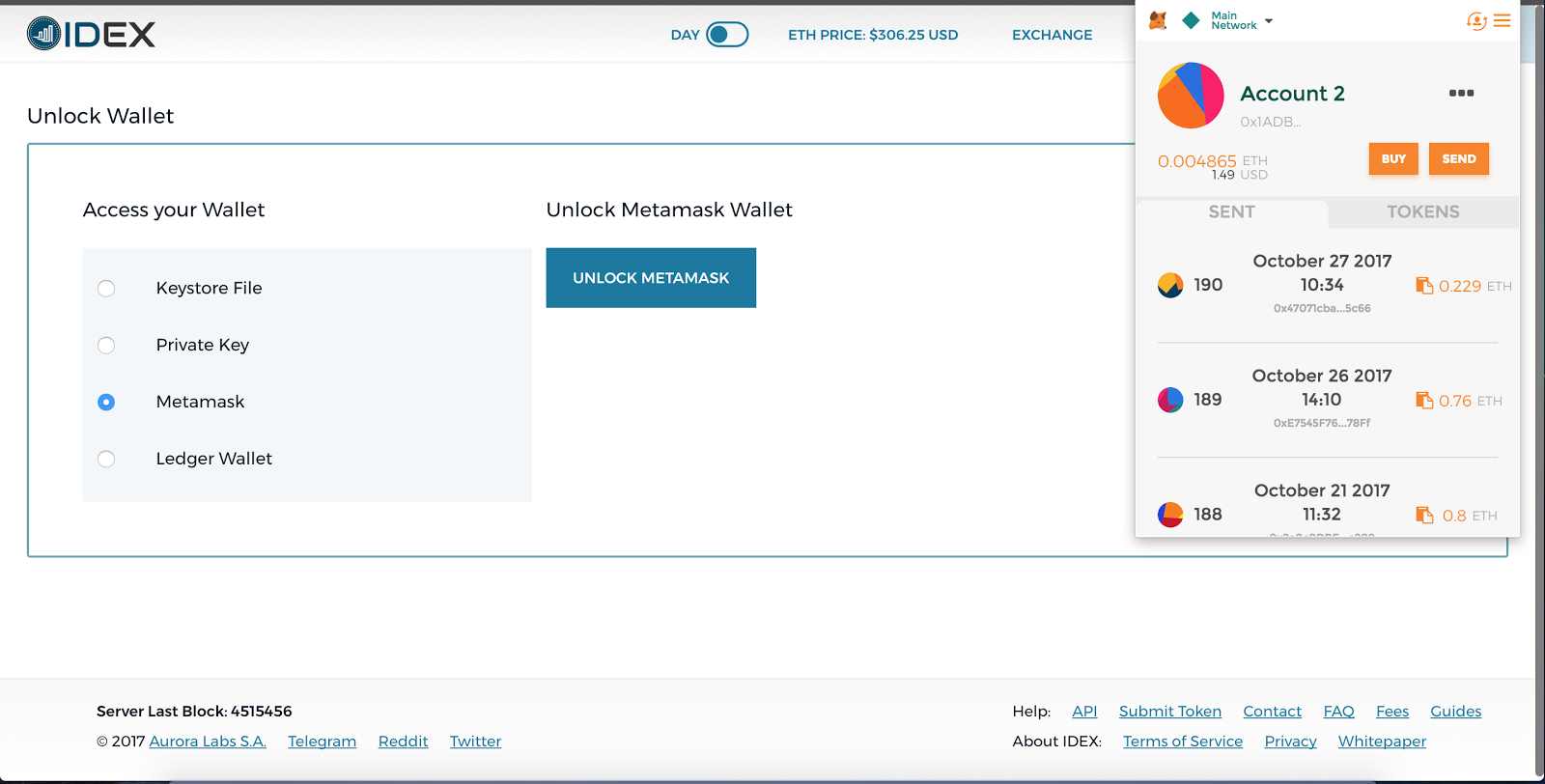1545x784 pixels.
Task: Select Metamask radio option
Action: [x=106, y=402]
